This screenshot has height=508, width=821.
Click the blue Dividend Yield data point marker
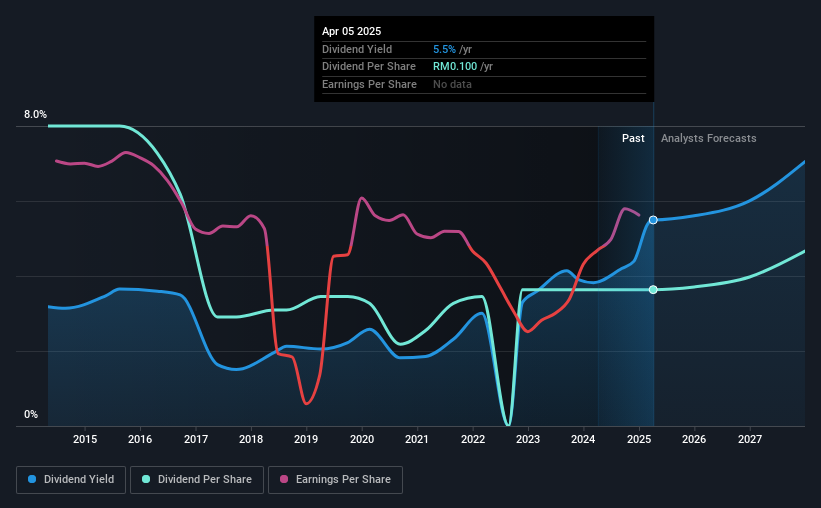[653, 220]
